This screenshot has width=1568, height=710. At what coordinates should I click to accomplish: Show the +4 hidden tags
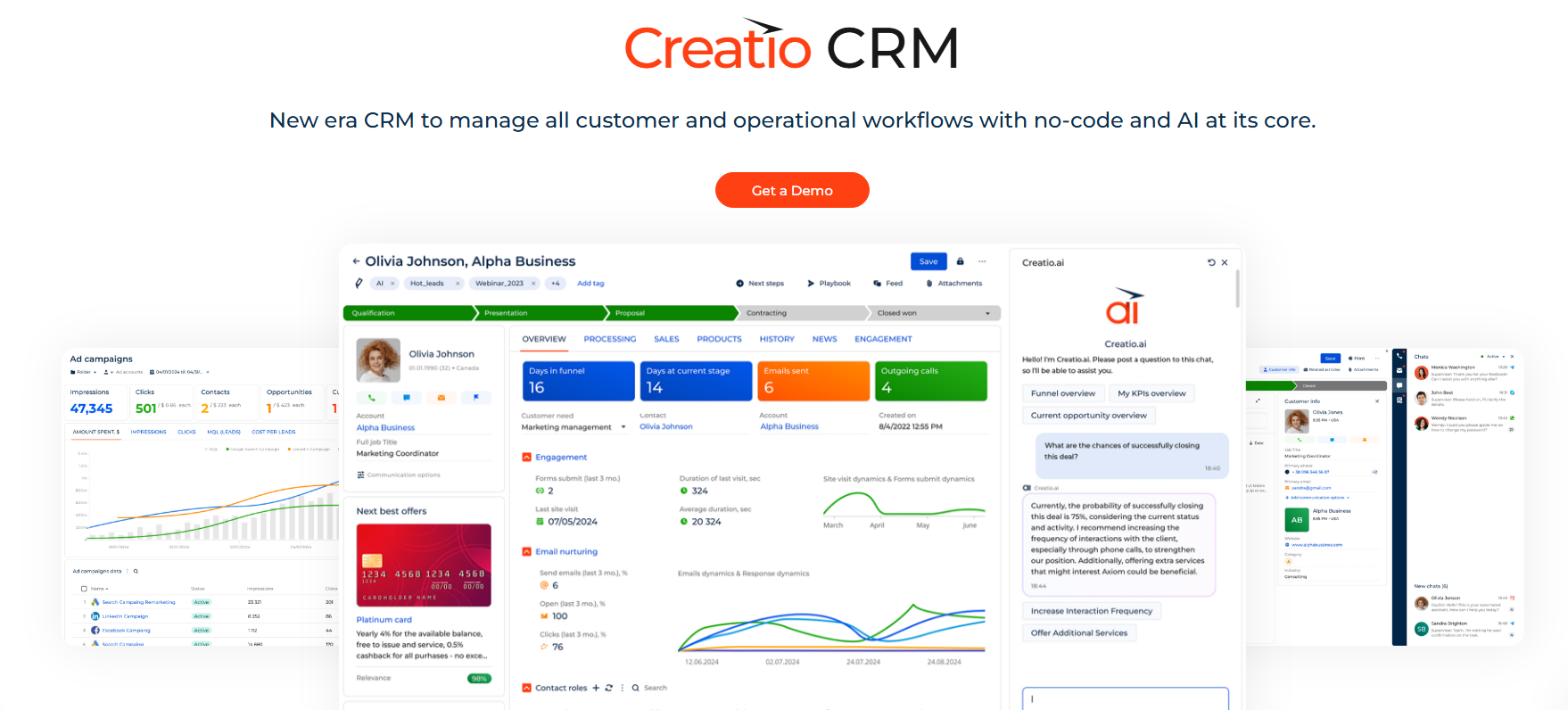pos(556,284)
